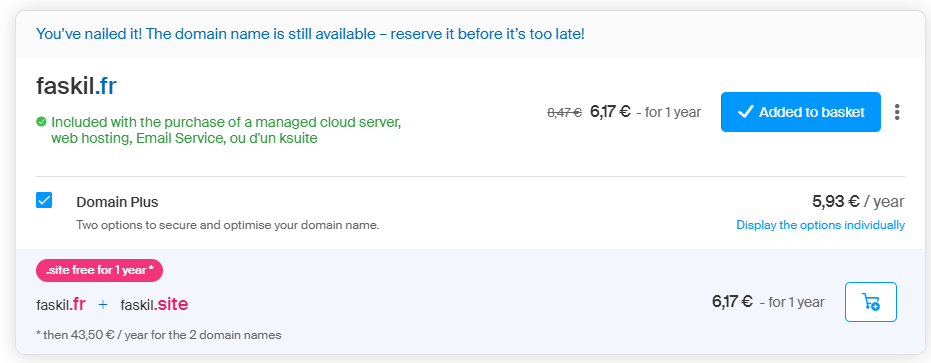Click 'Included with the purchase' green notice
The width and height of the screenshot is (931, 363).
tap(226, 131)
